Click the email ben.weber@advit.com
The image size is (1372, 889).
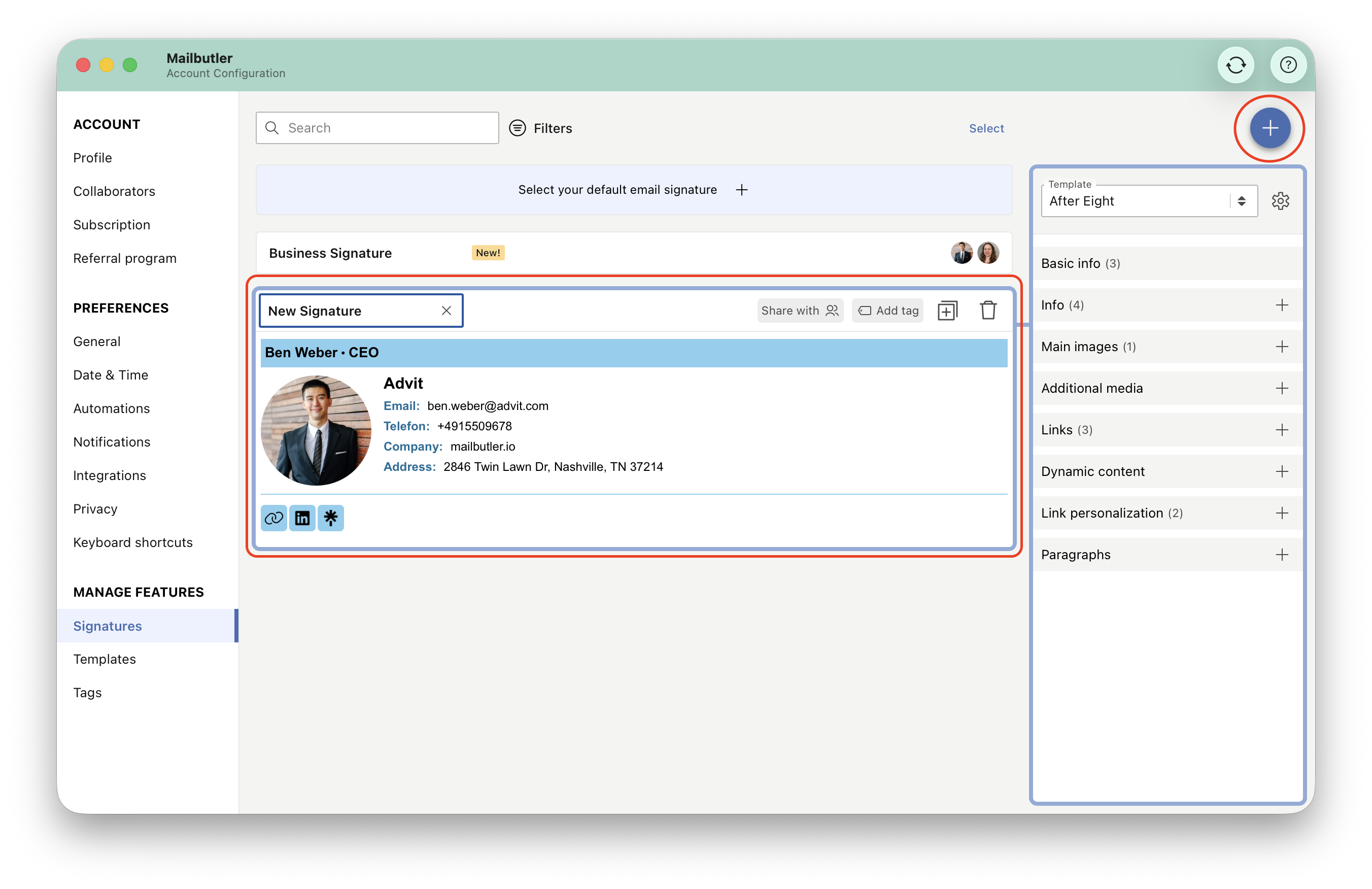pyautogui.click(x=488, y=406)
